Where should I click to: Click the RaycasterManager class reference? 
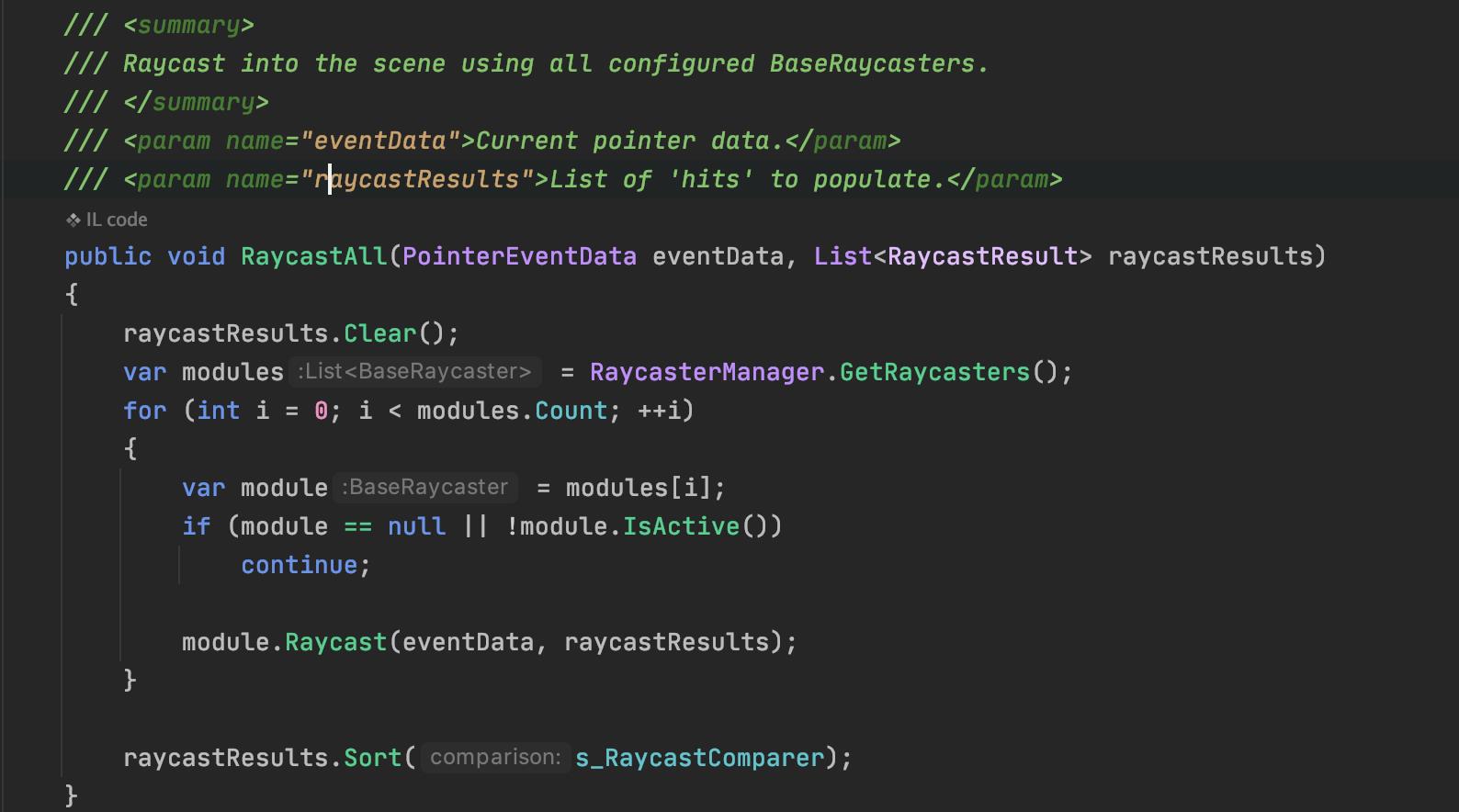click(x=707, y=372)
